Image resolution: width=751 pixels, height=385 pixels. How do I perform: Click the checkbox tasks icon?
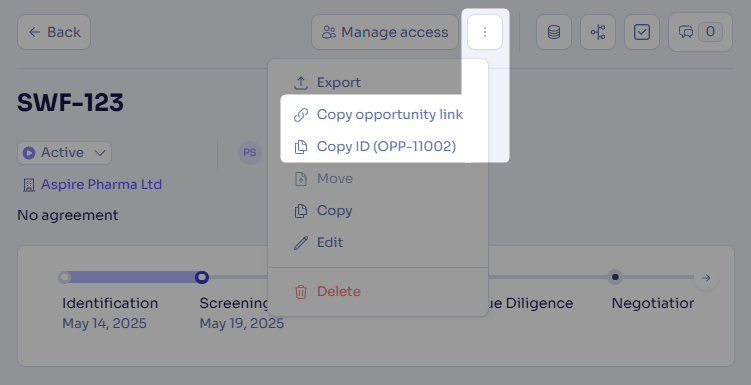(642, 32)
